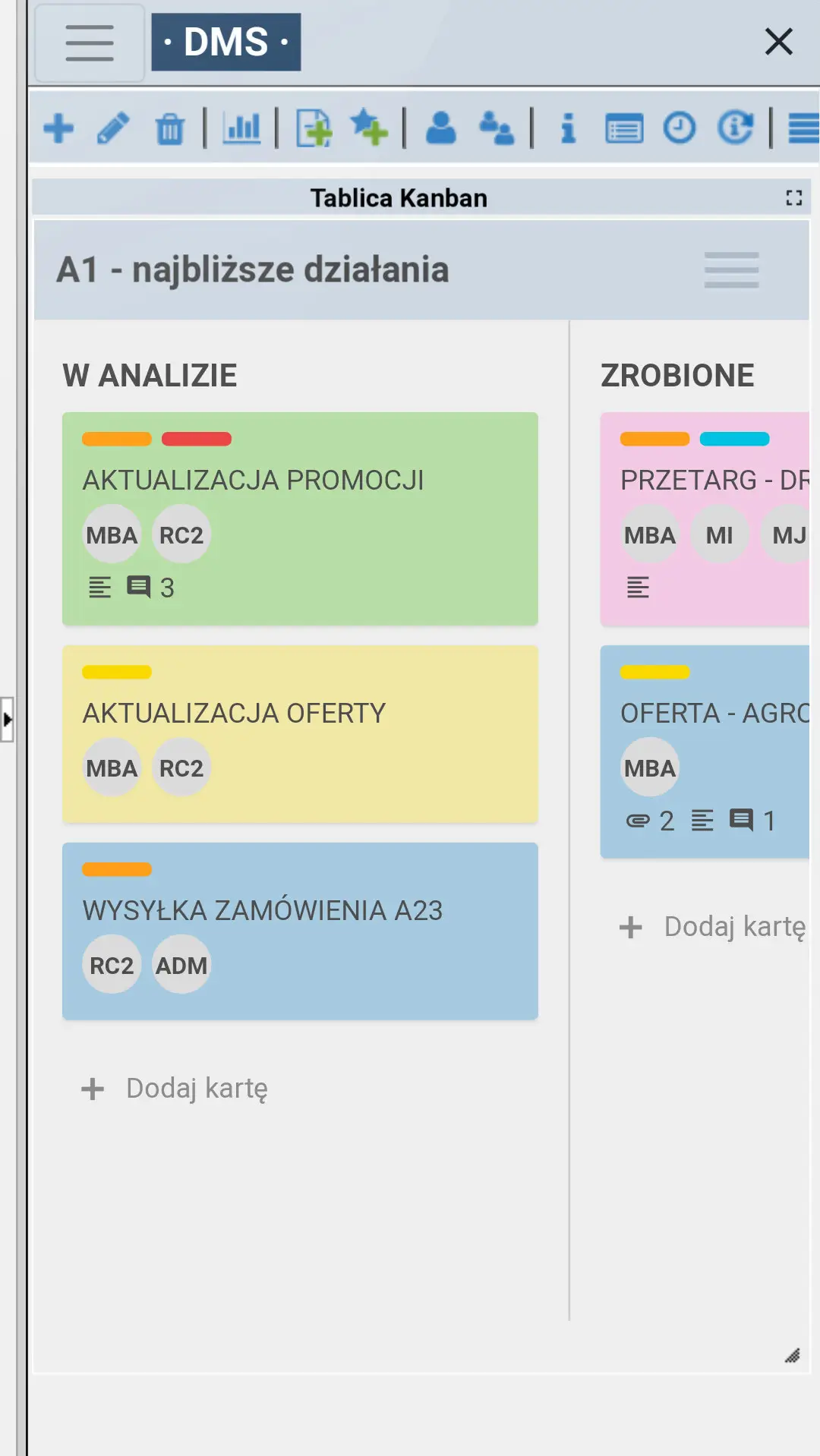Expand the collapsed left side panel
The height and width of the screenshot is (1456, 820).
[x=7, y=719]
